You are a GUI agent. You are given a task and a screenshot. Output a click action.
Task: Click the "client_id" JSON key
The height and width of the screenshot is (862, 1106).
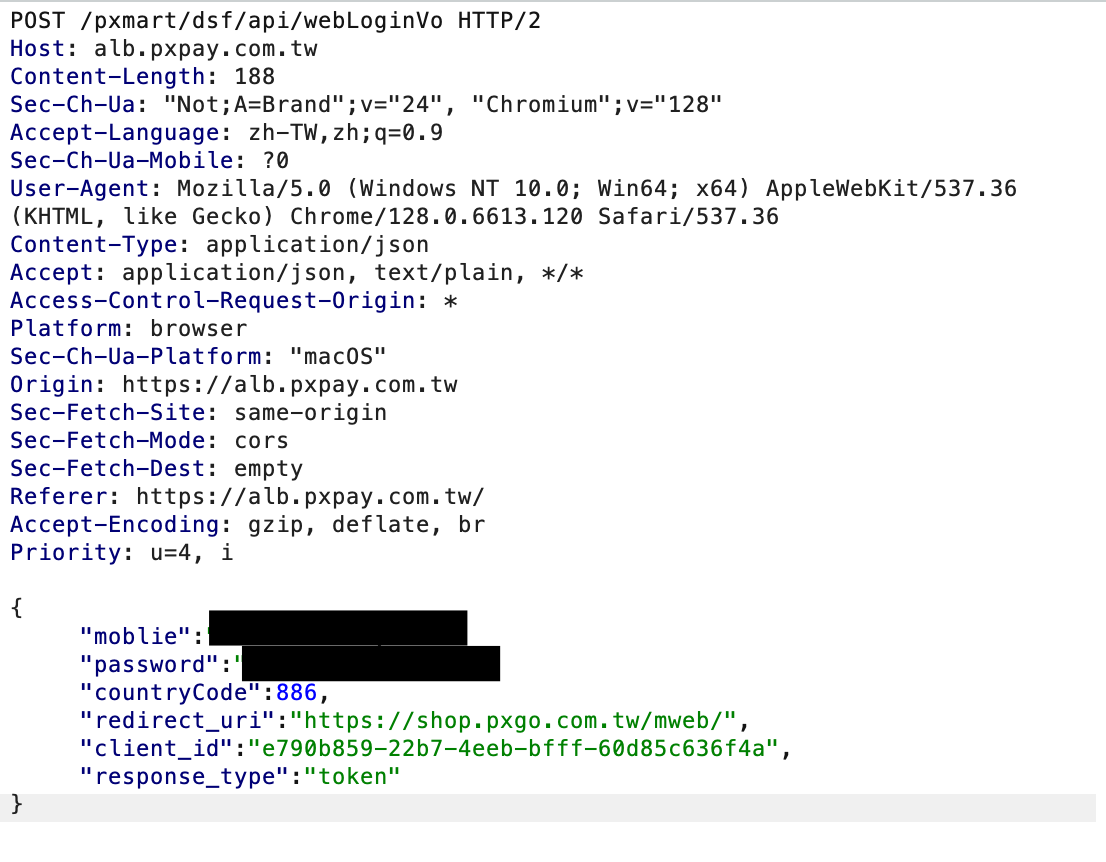[x=157, y=748]
